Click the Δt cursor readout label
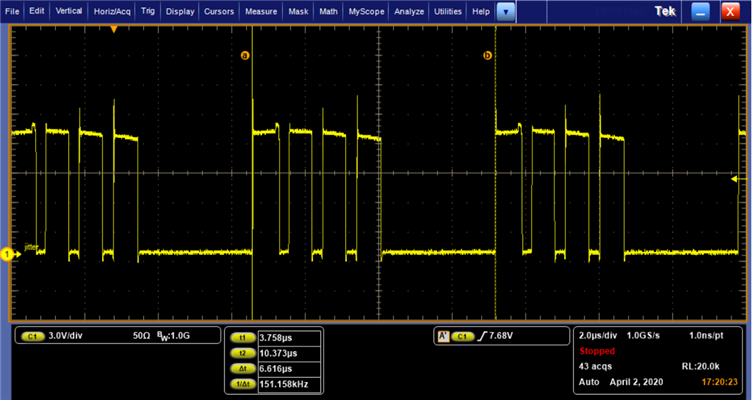The image size is (753, 400). pyautogui.click(x=241, y=368)
